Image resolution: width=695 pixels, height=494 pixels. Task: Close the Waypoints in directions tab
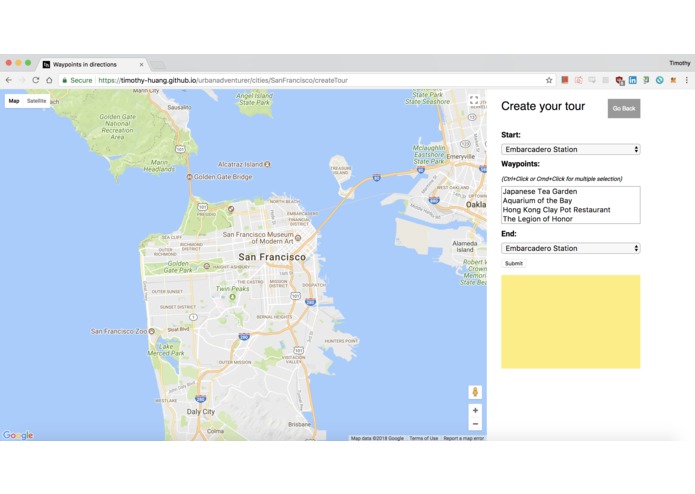click(x=141, y=64)
